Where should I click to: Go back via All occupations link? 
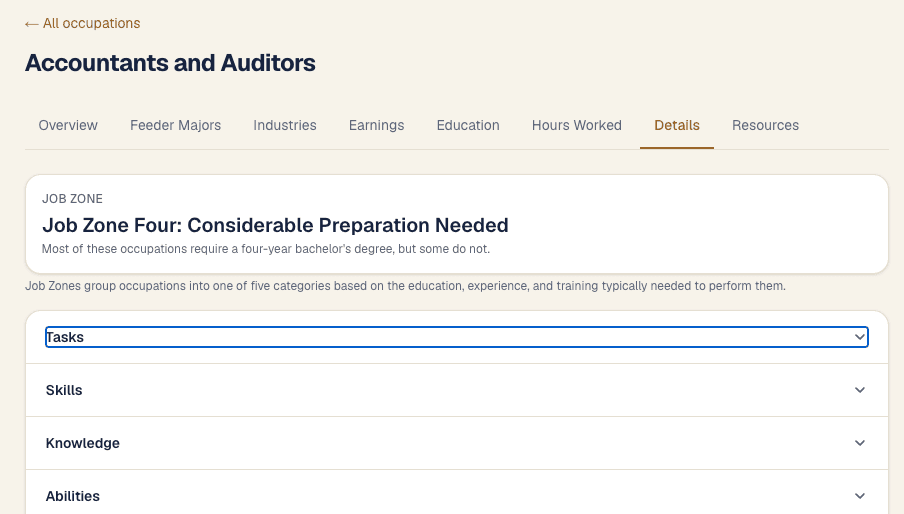coord(82,23)
